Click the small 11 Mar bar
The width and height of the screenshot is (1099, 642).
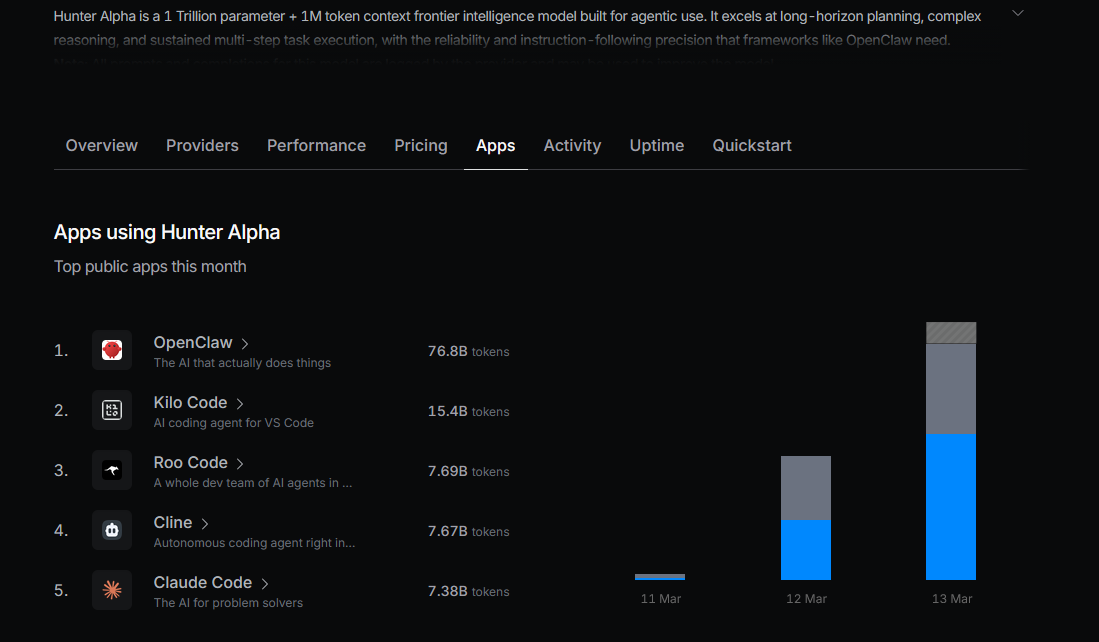(x=660, y=577)
